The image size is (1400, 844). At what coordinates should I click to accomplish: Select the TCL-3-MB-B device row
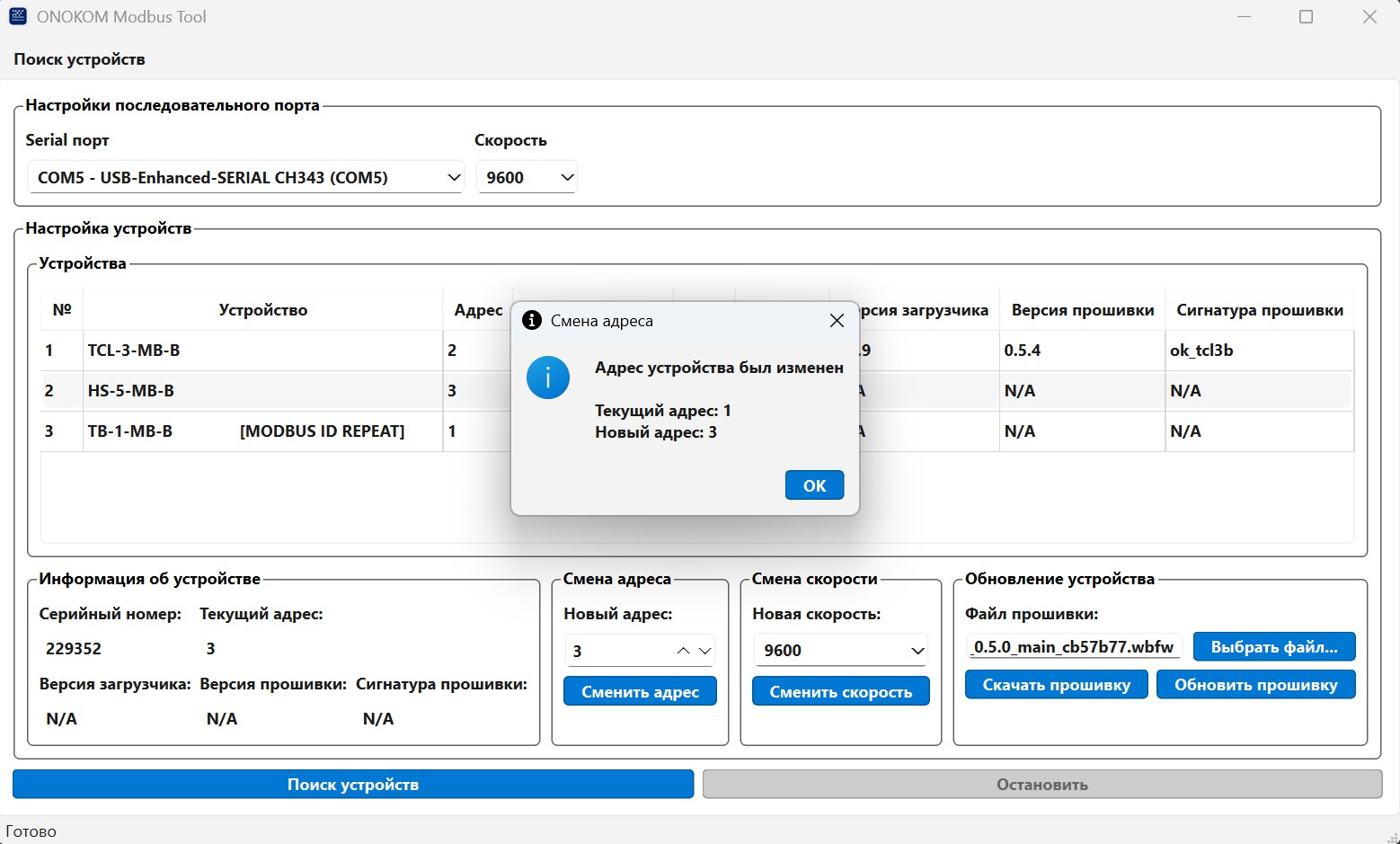(x=261, y=351)
